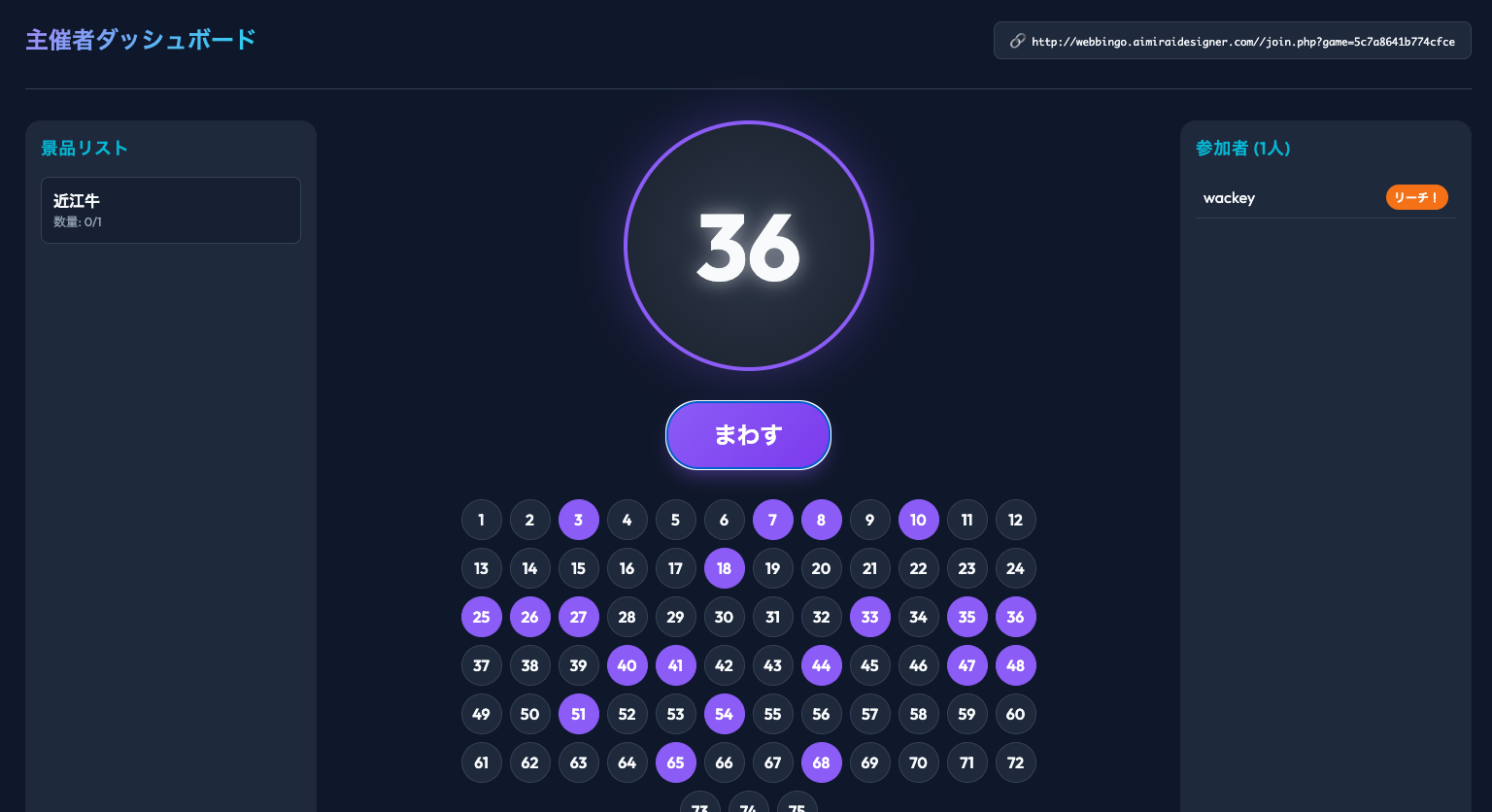Viewport: 1492px width, 812px height.
Task: Click highlighted number ball 54
Action: point(725,714)
